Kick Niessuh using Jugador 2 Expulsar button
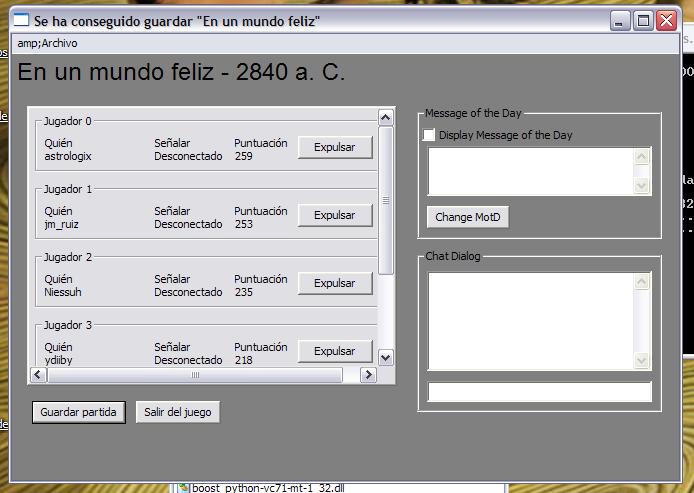 [x=334, y=283]
